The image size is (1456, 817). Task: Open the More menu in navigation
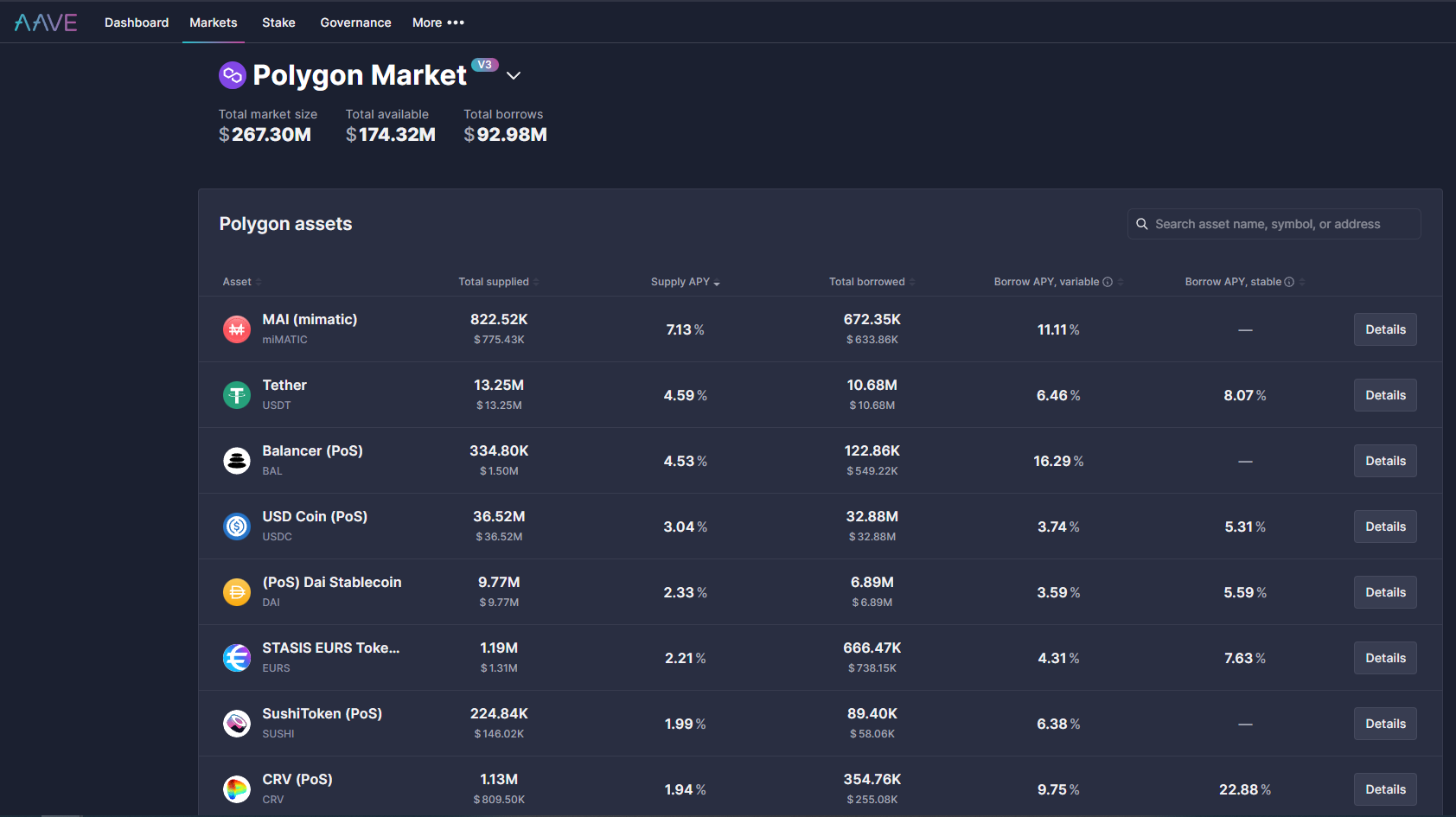click(438, 22)
